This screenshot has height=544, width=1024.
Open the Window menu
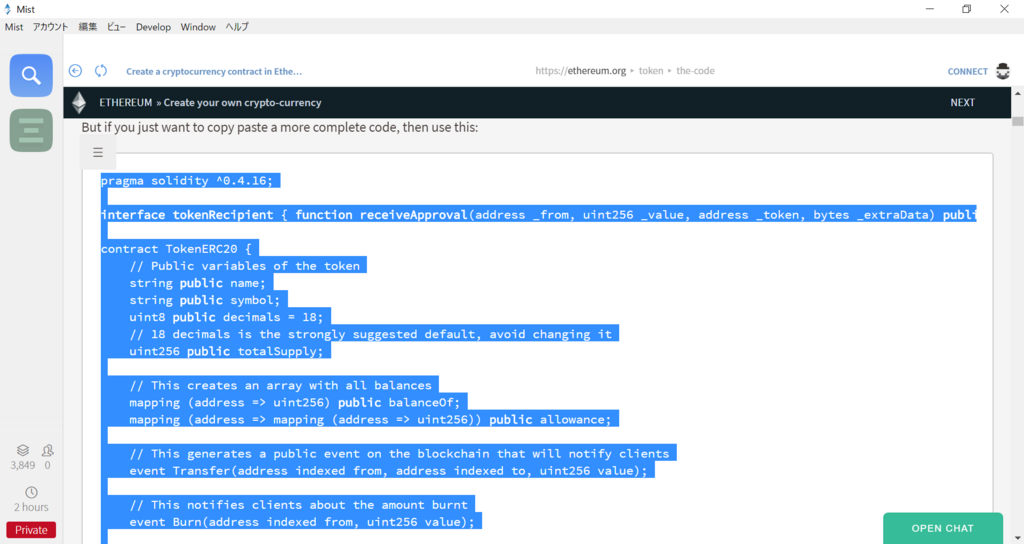click(198, 27)
